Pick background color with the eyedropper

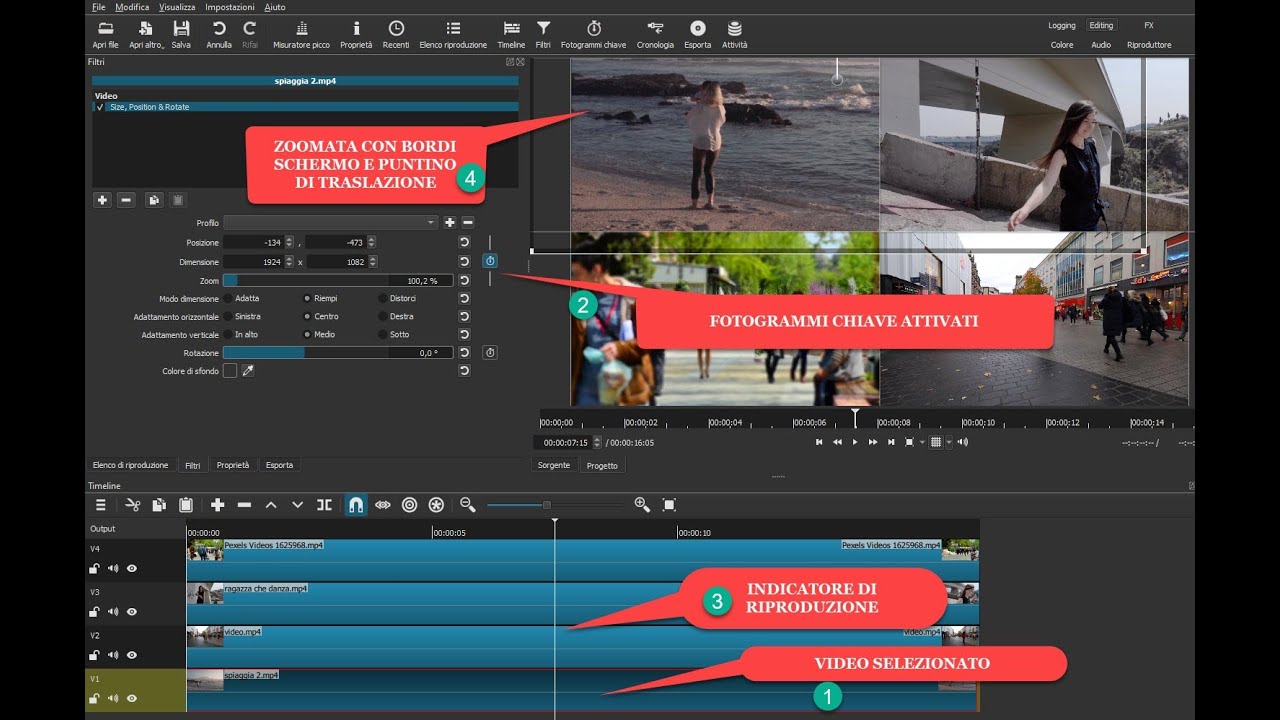click(x=248, y=371)
